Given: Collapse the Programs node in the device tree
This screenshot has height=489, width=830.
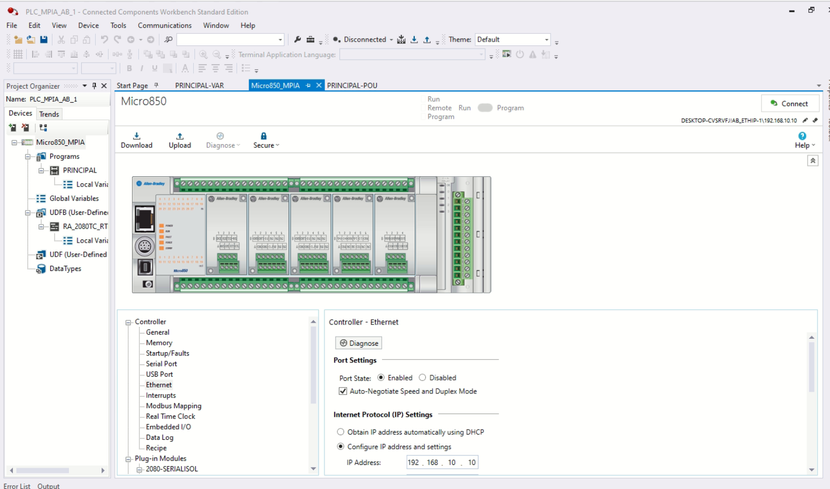Looking at the screenshot, I should (28, 157).
